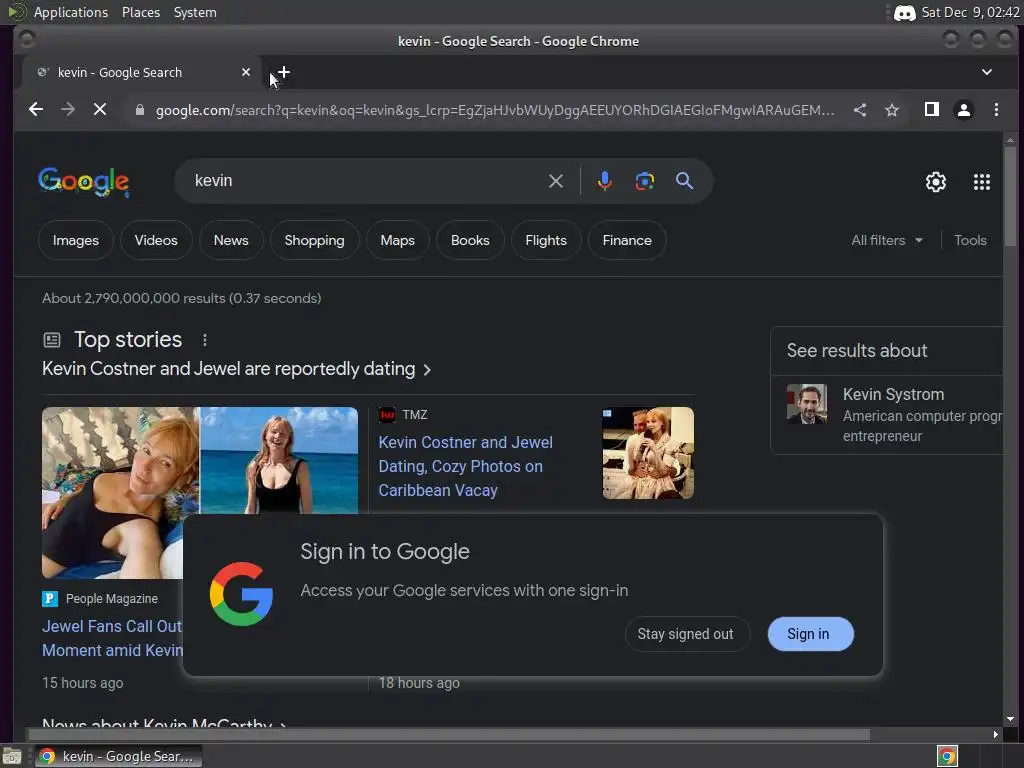Viewport: 1024px width, 768px height.
Task: Switch to Maps results
Action: pos(398,240)
